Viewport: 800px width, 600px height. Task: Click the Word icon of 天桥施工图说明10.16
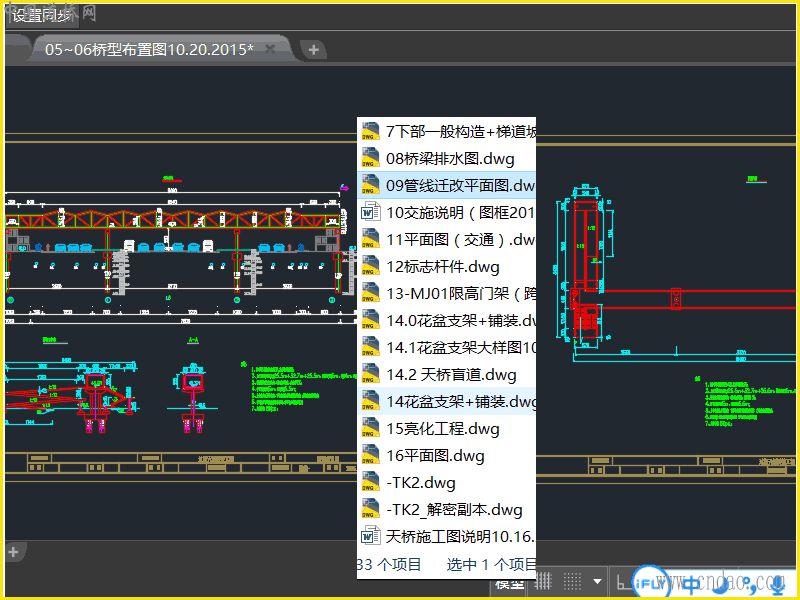click(x=370, y=537)
